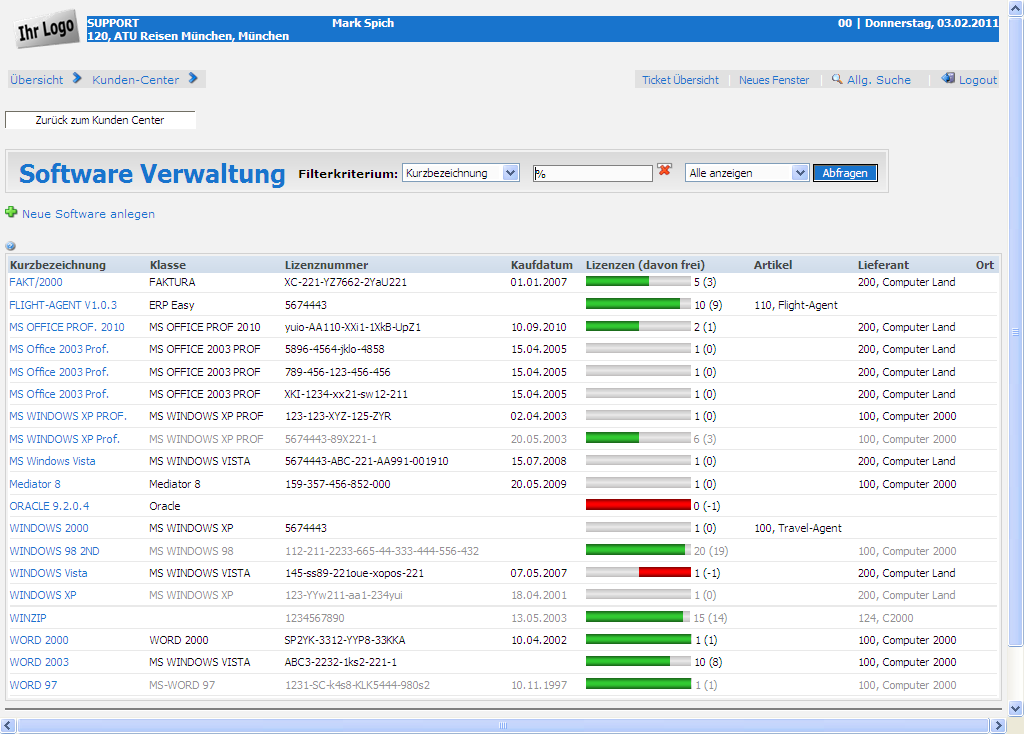1024x734 pixels.
Task: Click the Lieferant column header
Action: coord(883,265)
